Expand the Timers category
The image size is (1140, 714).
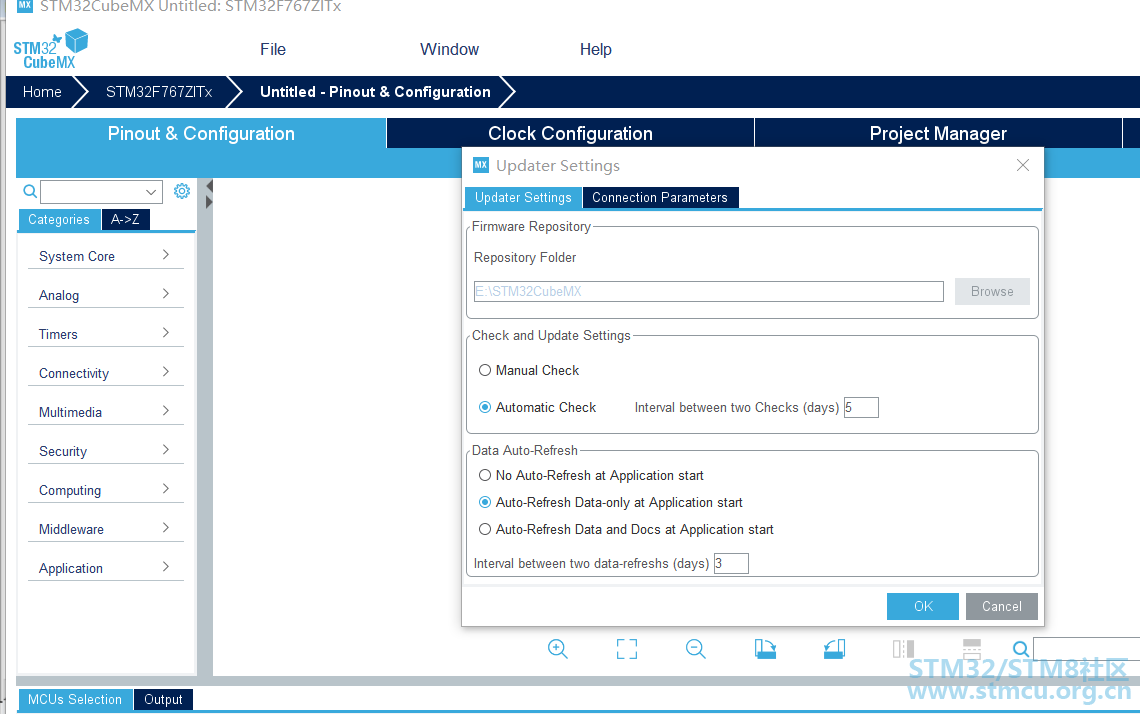pos(105,334)
